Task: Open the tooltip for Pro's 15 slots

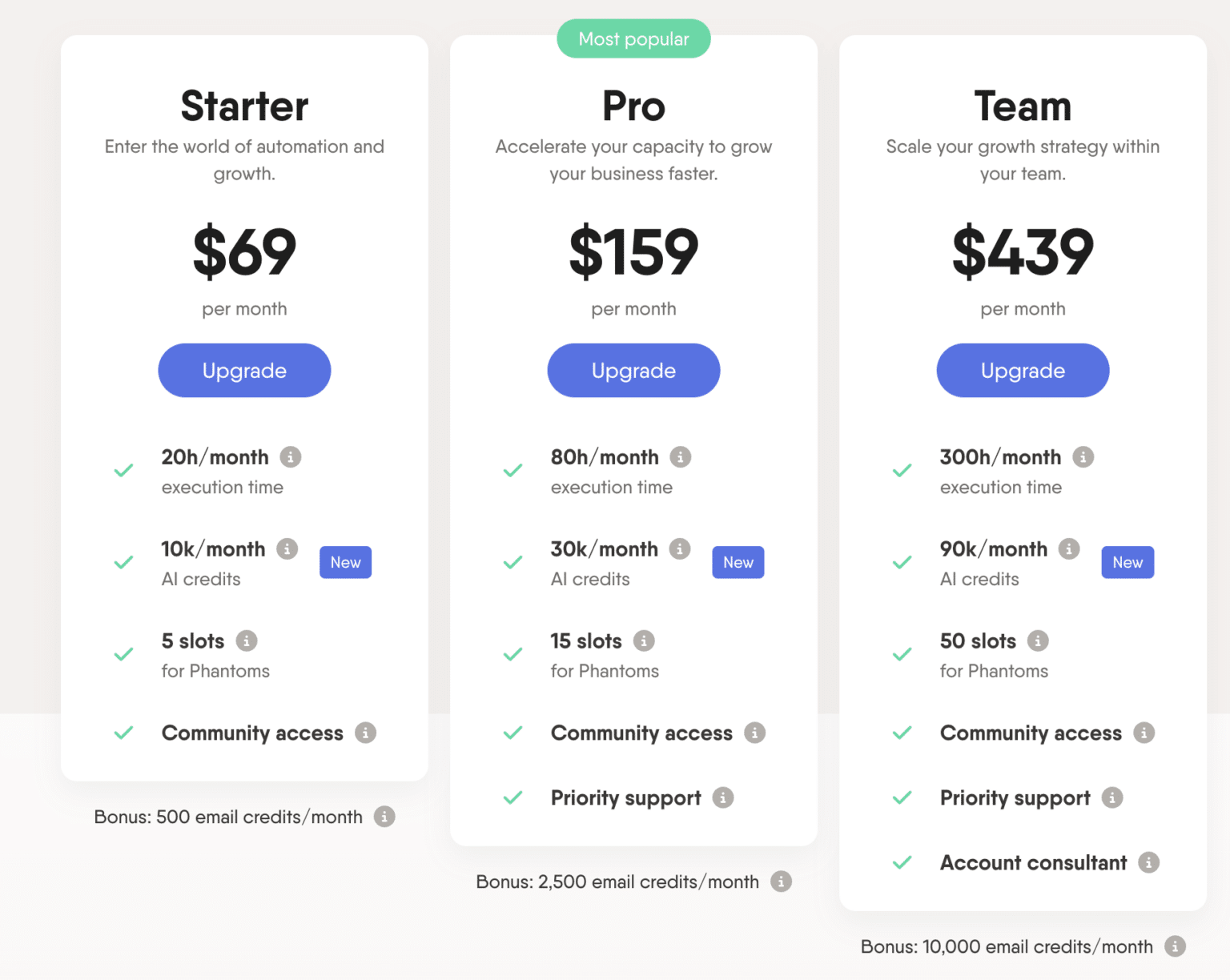Action: click(643, 641)
